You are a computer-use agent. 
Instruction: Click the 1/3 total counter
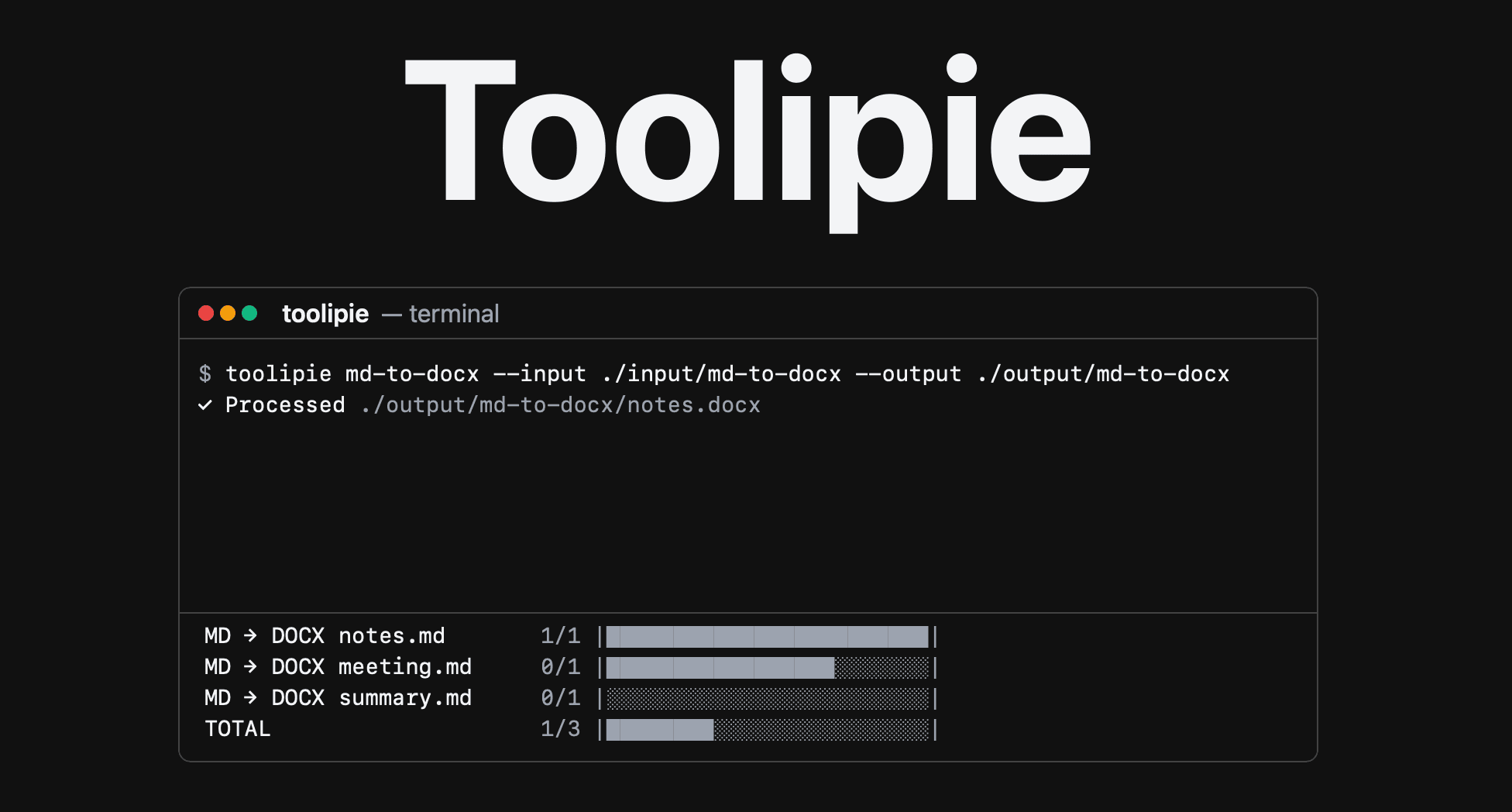562,729
